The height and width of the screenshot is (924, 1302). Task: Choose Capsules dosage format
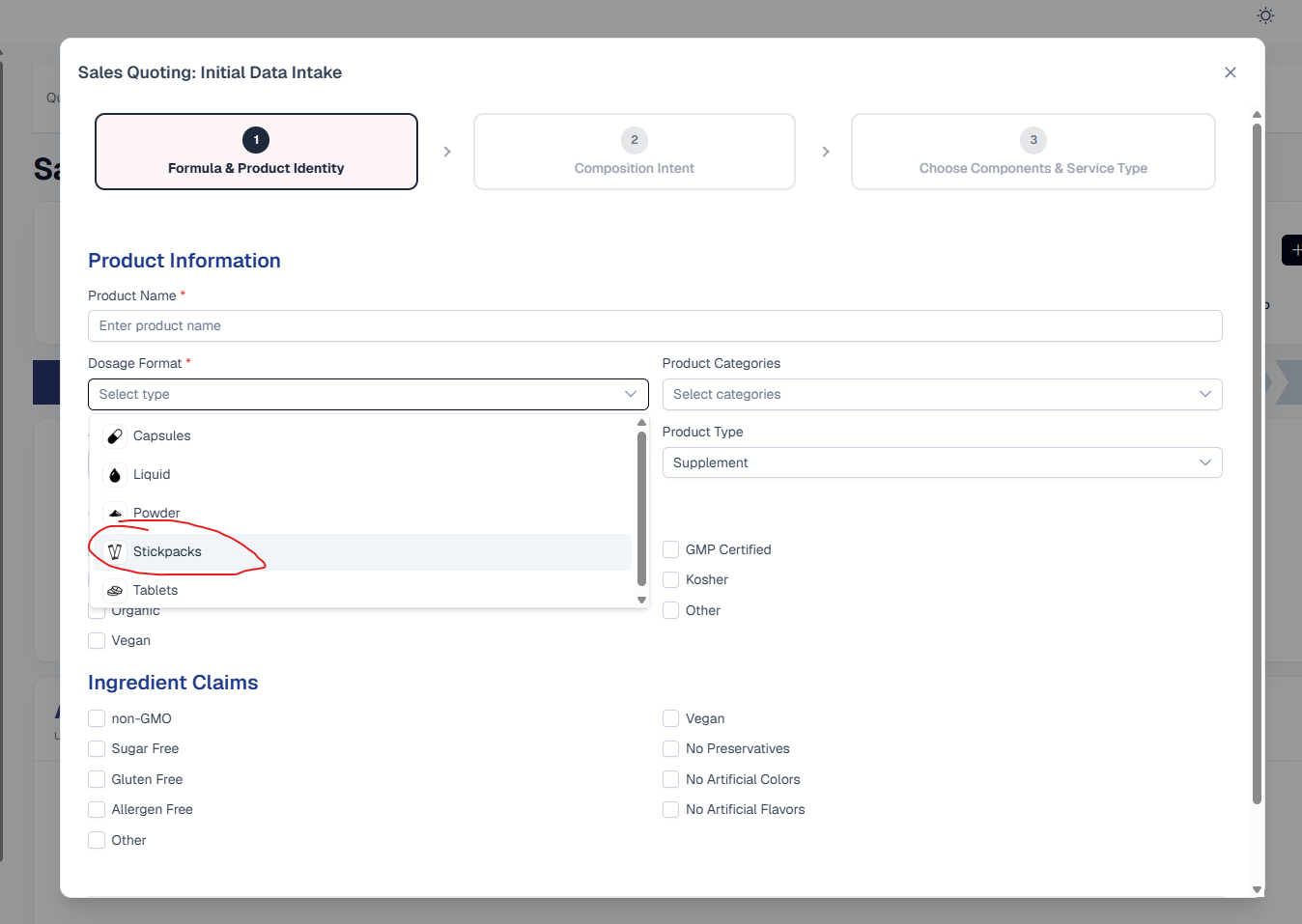(362, 436)
